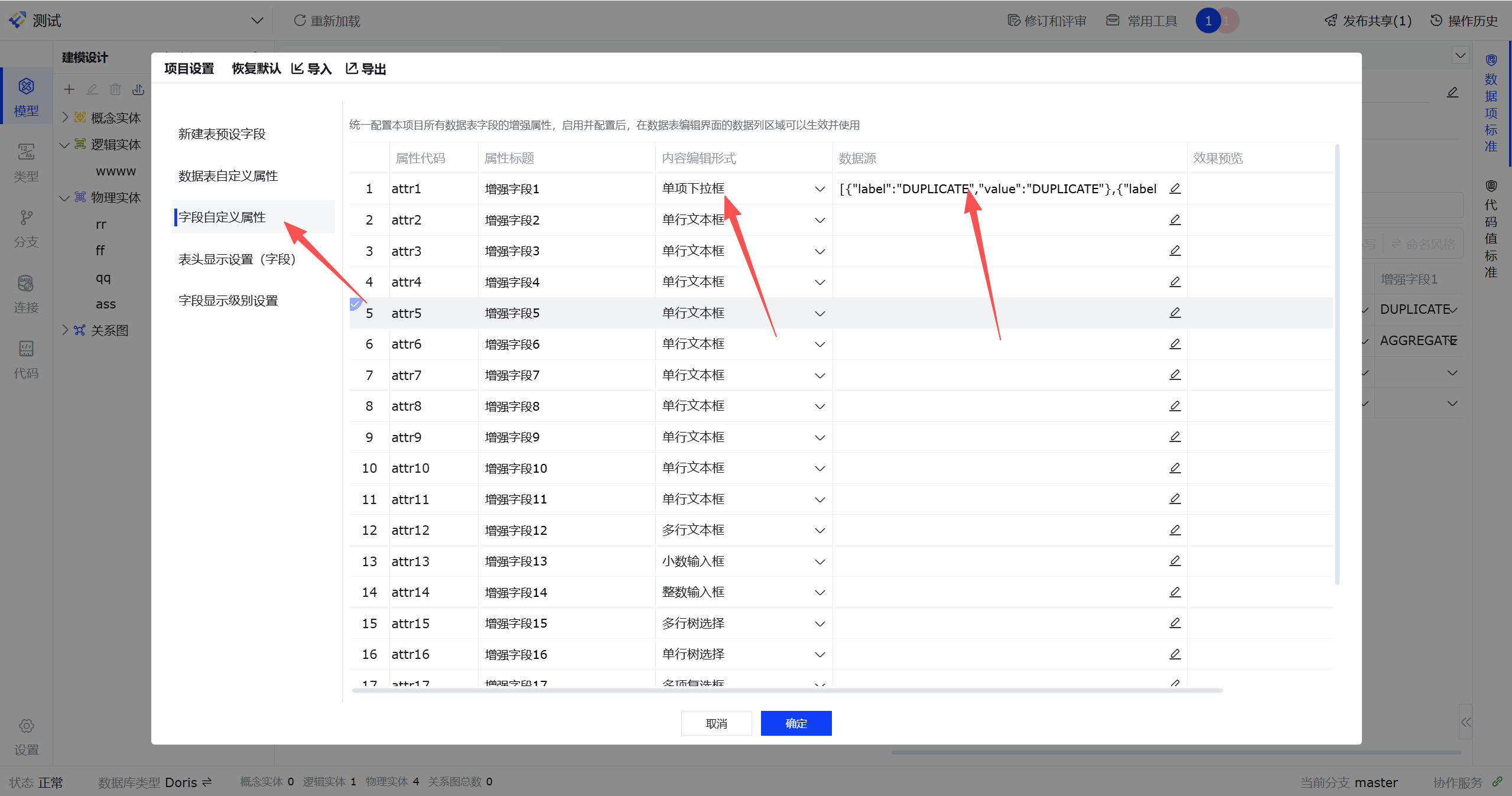Click the 导入 import icon
The width and height of the screenshot is (1512, 796).
coord(297,69)
